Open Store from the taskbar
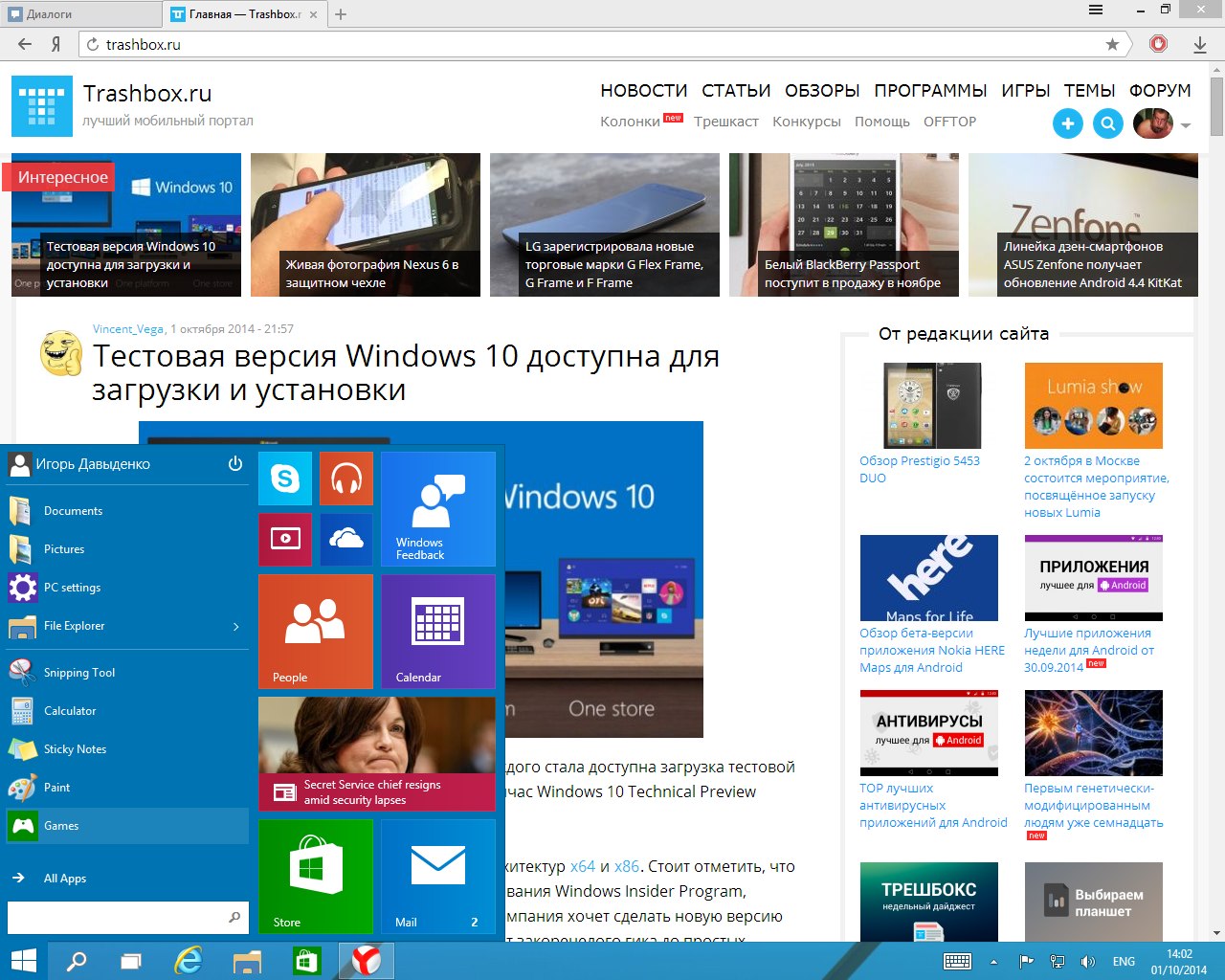1225x980 pixels. tap(306, 961)
